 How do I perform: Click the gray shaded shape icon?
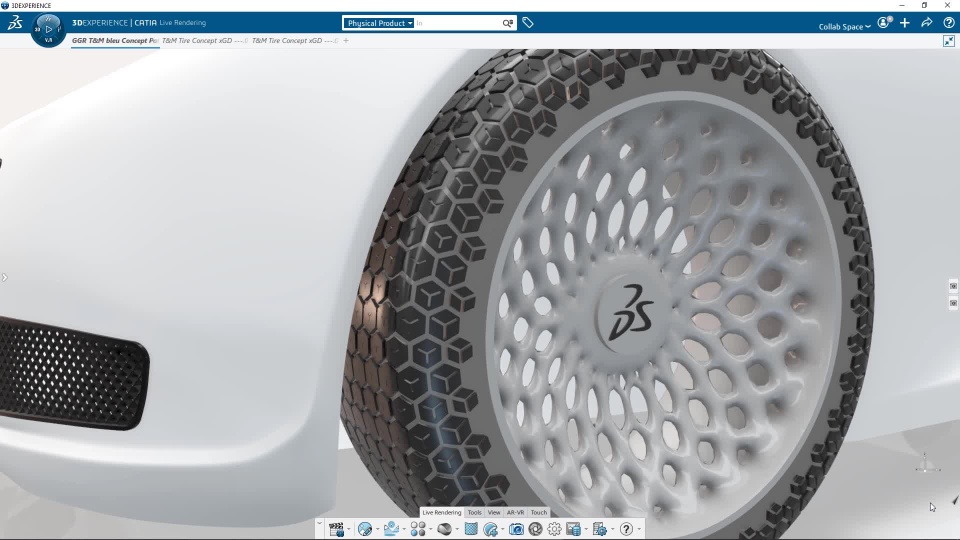(444, 529)
